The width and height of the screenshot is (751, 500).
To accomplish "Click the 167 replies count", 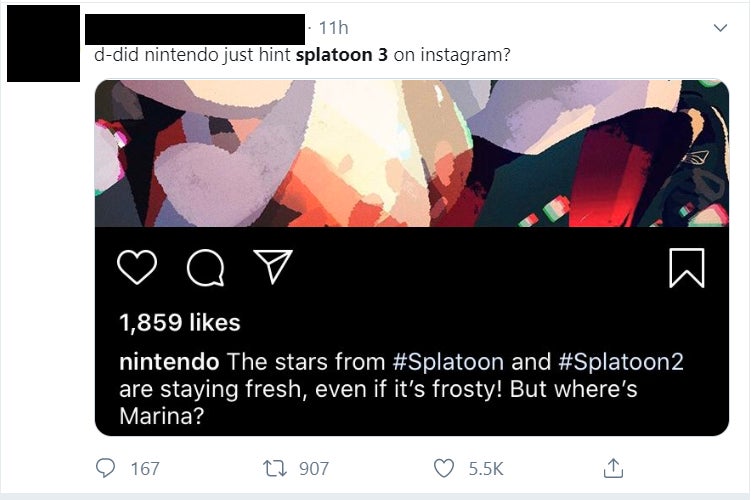I will tap(145, 468).
